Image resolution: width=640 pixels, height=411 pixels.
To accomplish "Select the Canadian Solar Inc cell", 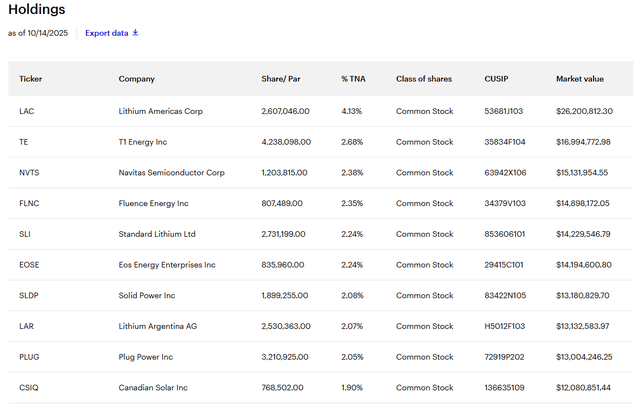I will [153, 388].
